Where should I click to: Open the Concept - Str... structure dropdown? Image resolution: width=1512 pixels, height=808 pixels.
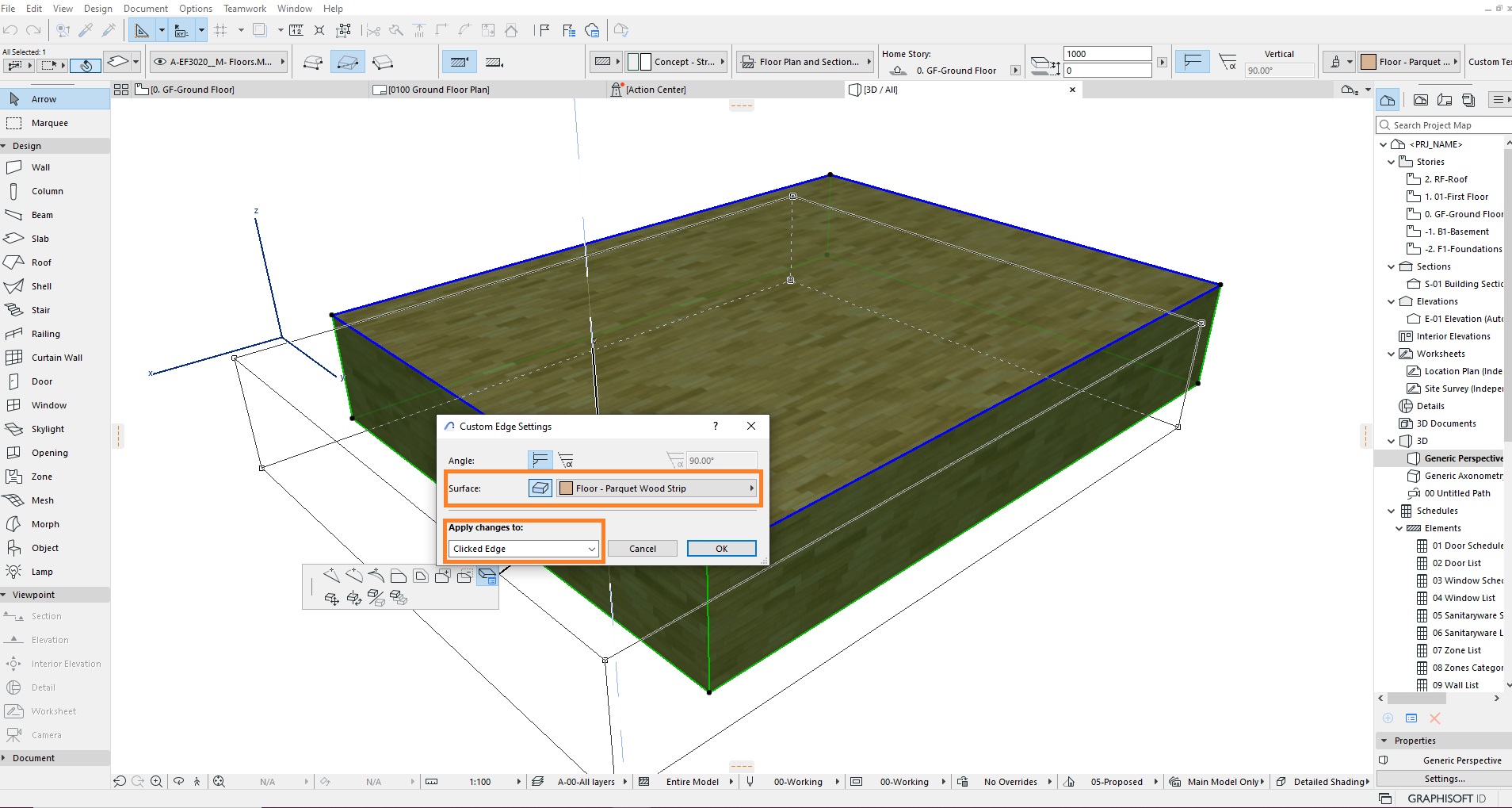coord(677,62)
